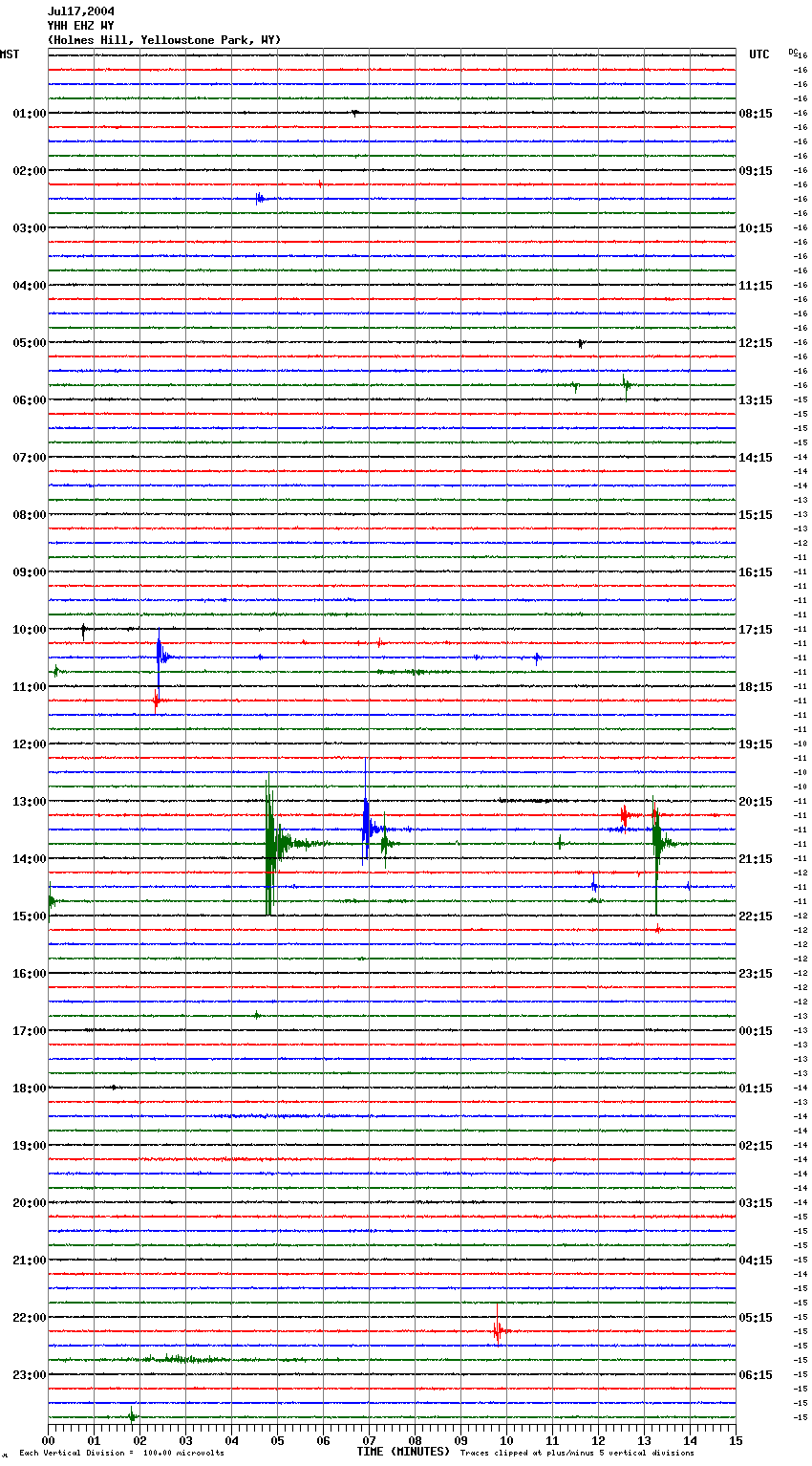Select the 13:00 MST row label
The height and width of the screenshot is (1466, 812).
[30, 802]
